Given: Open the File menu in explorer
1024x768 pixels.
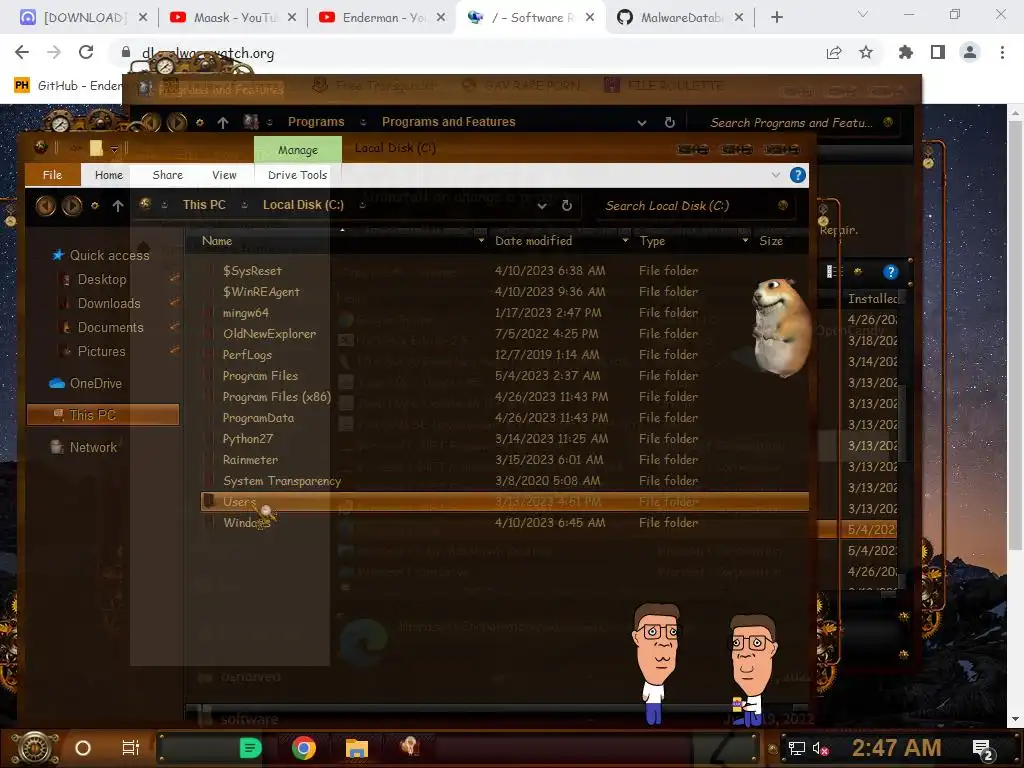Looking at the screenshot, I should (52, 175).
